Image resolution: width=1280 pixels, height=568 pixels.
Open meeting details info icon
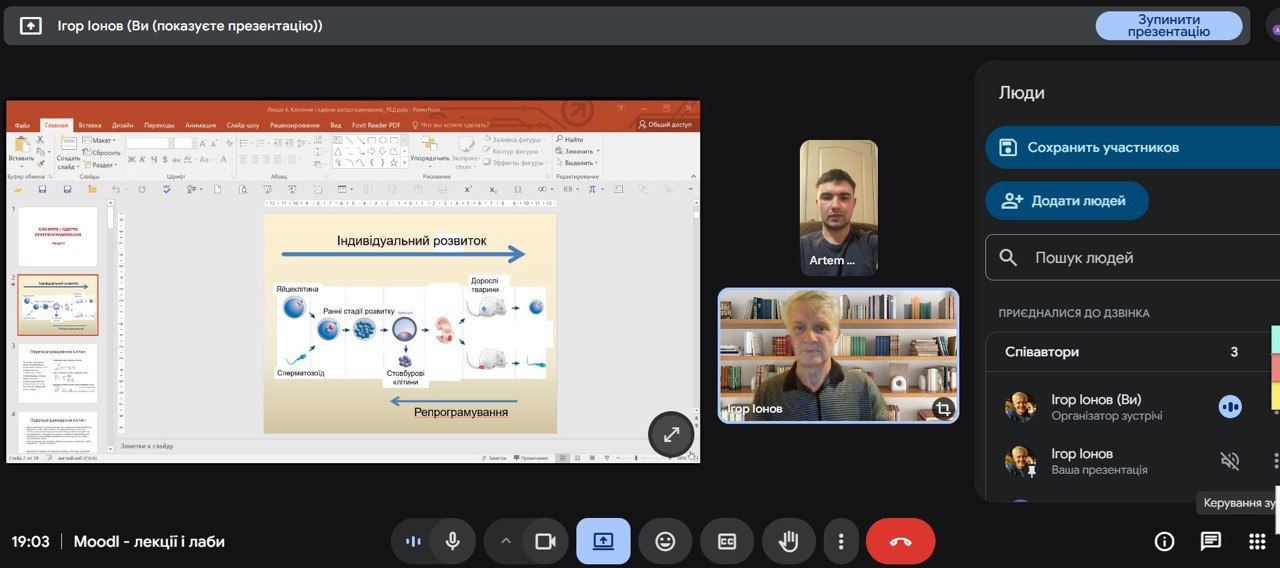[1164, 541]
